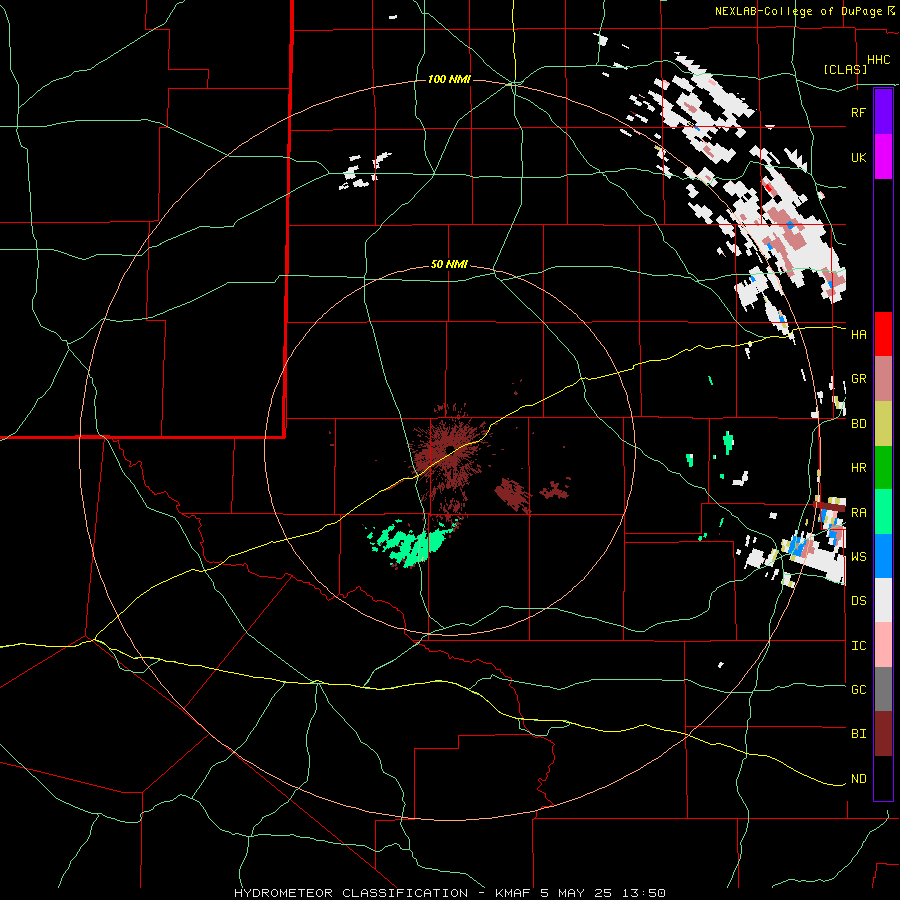Click the BI dark-red legend swatch
Screen dimensions: 900x900
pos(883,734)
